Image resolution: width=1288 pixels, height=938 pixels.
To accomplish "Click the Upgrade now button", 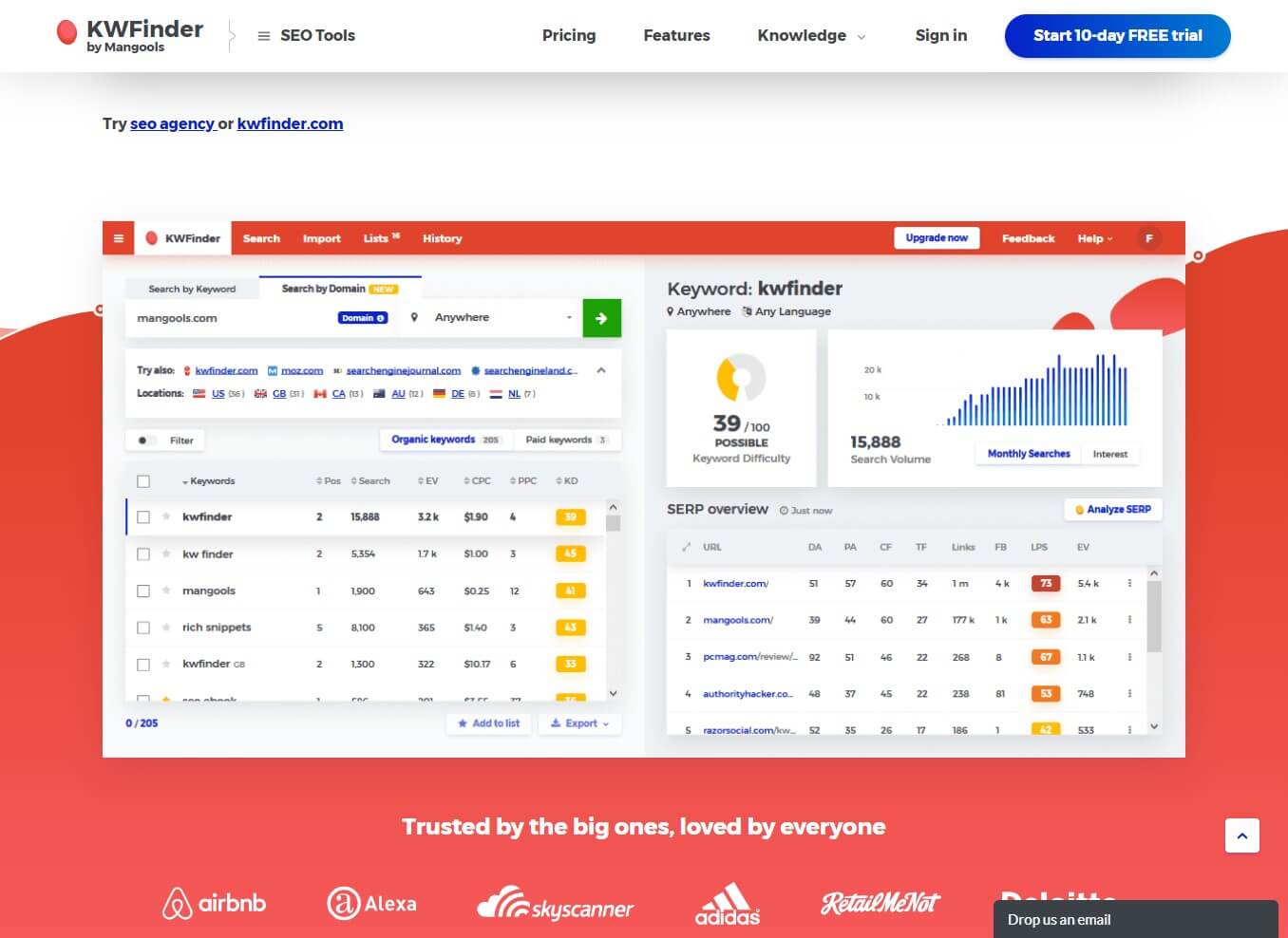I will tap(937, 238).
